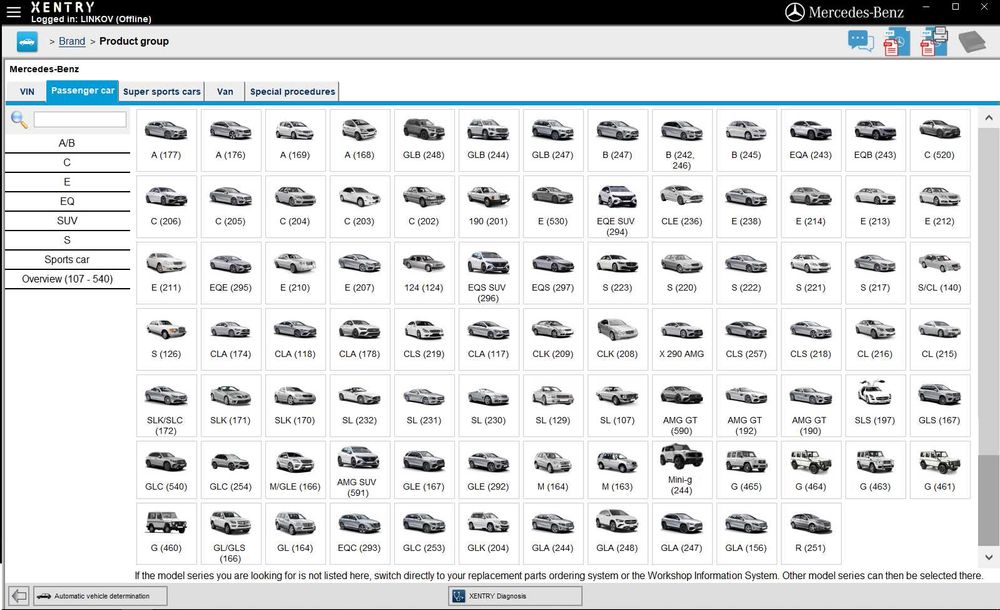The image size is (1000, 610).
Task: Select the AMG SUV (591) model tile
Action: click(359, 470)
